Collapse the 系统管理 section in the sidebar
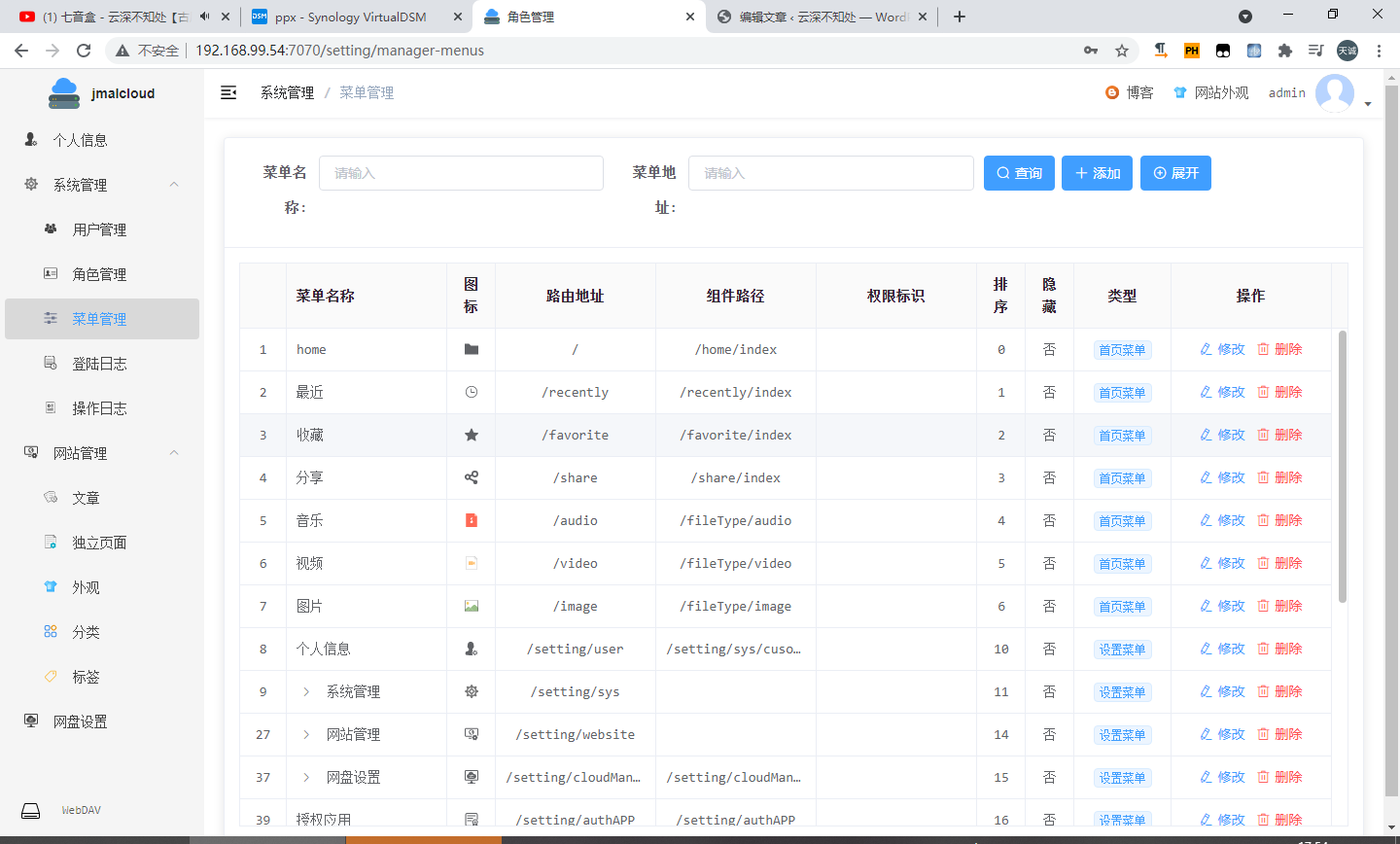The image size is (1400, 844). [x=173, y=184]
